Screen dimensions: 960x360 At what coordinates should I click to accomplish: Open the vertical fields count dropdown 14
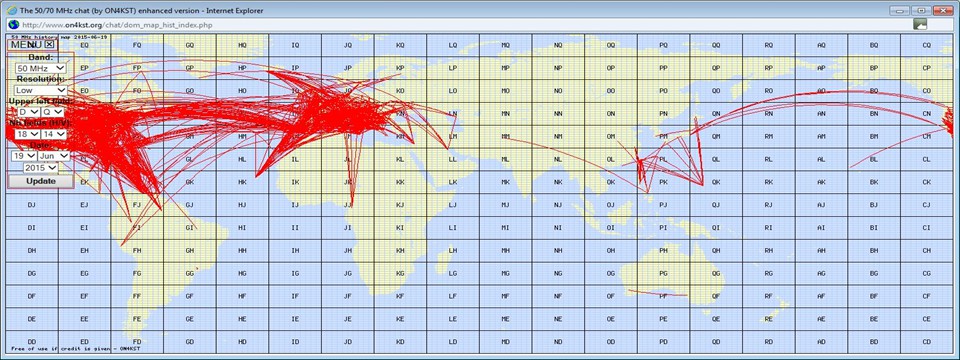(x=53, y=133)
